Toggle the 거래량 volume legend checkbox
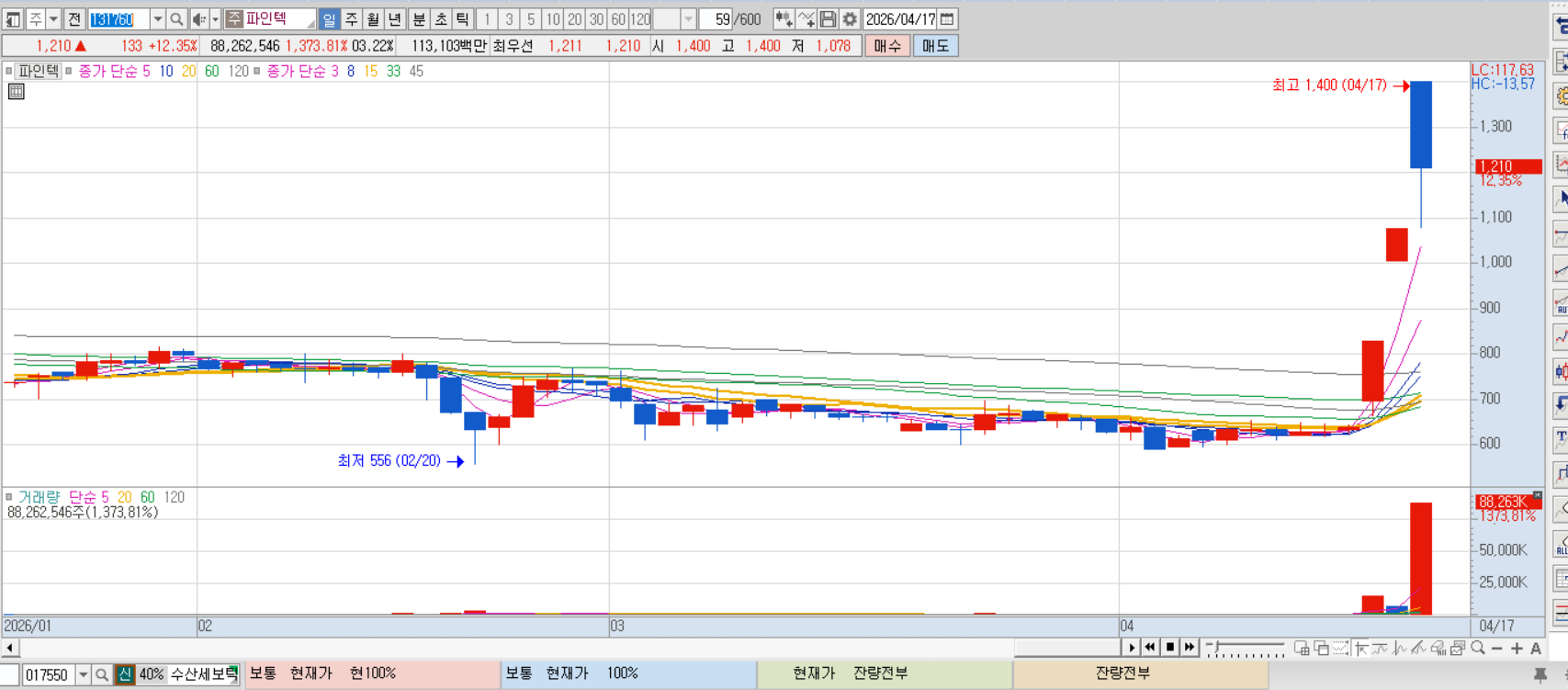 pyautogui.click(x=9, y=497)
